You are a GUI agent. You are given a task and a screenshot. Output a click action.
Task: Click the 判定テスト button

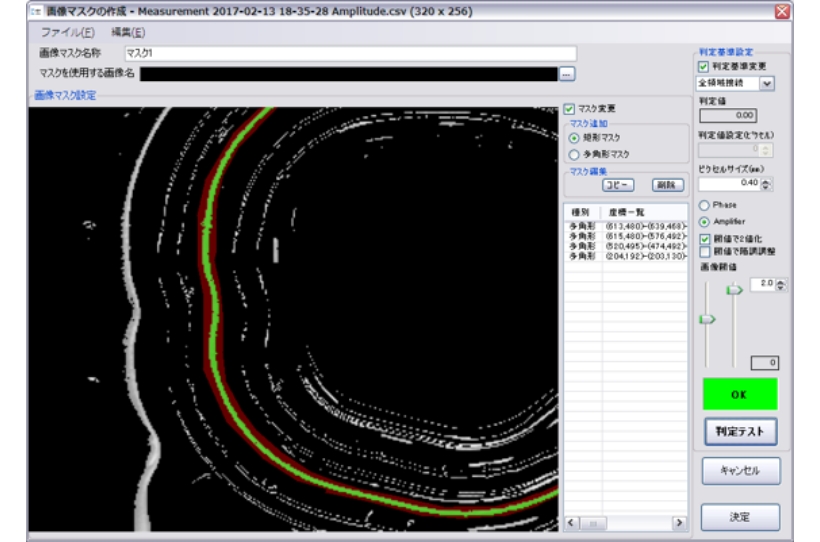(740, 431)
